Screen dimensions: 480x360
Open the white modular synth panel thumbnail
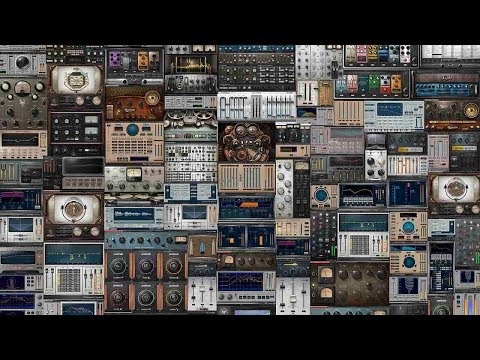[x=190, y=162]
